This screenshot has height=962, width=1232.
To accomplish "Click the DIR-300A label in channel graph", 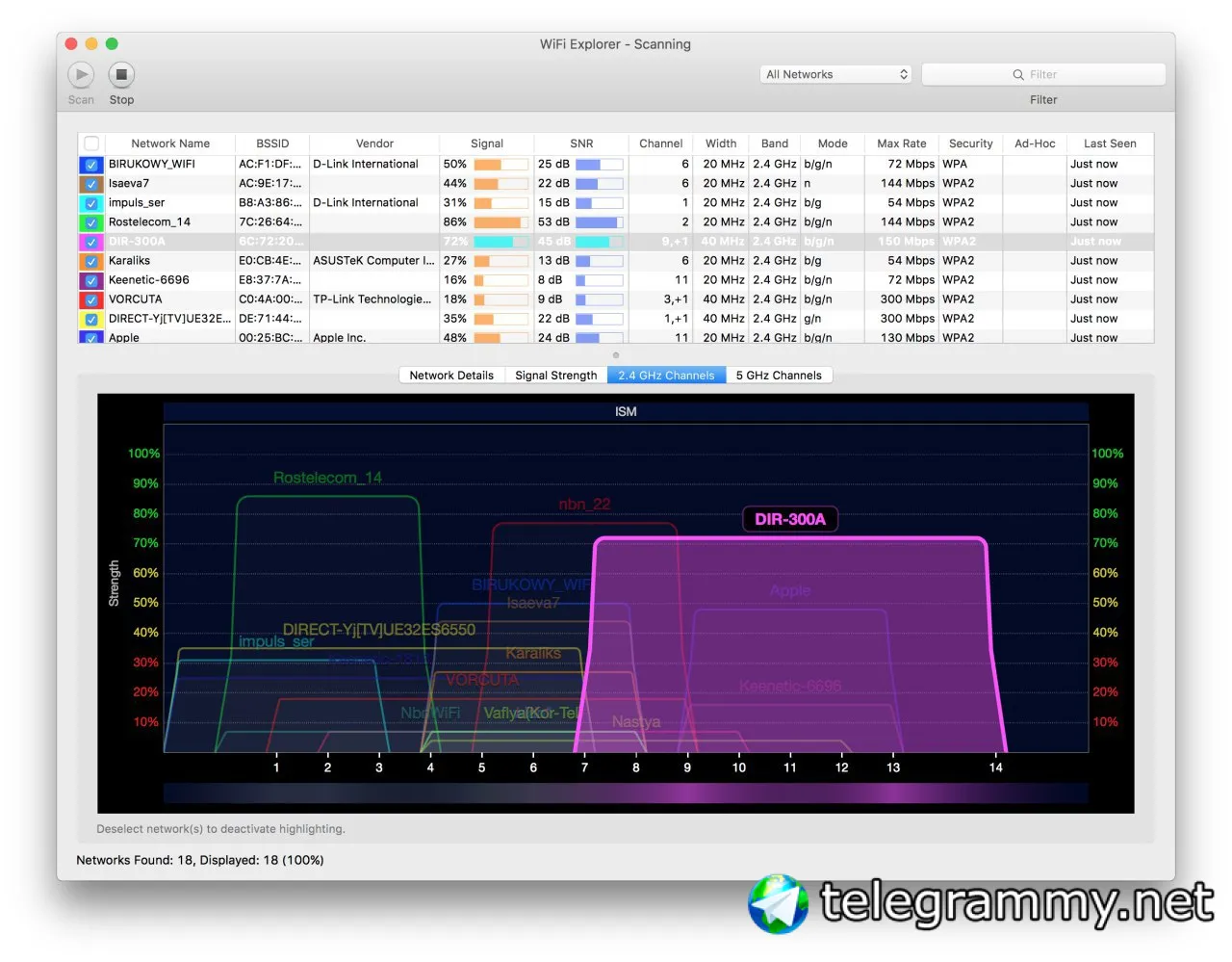I will pos(790,519).
